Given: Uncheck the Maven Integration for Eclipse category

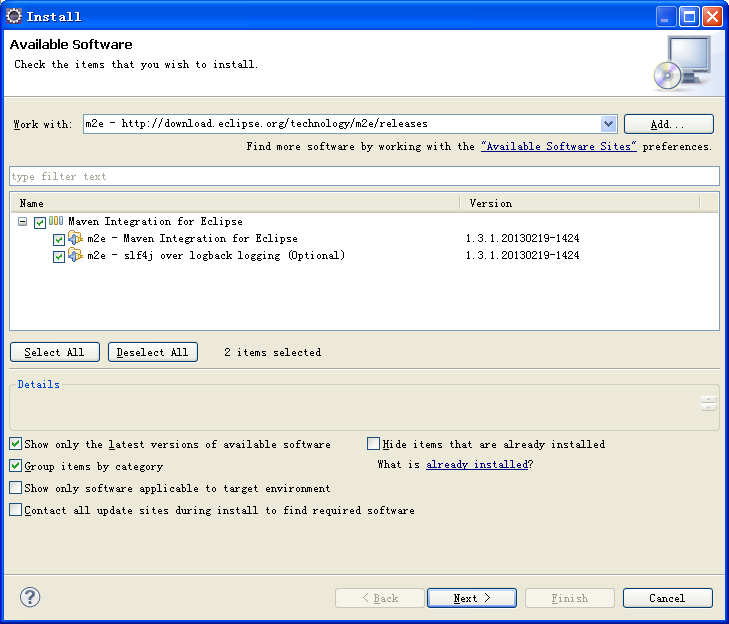Looking at the screenshot, I should (40, 222).
